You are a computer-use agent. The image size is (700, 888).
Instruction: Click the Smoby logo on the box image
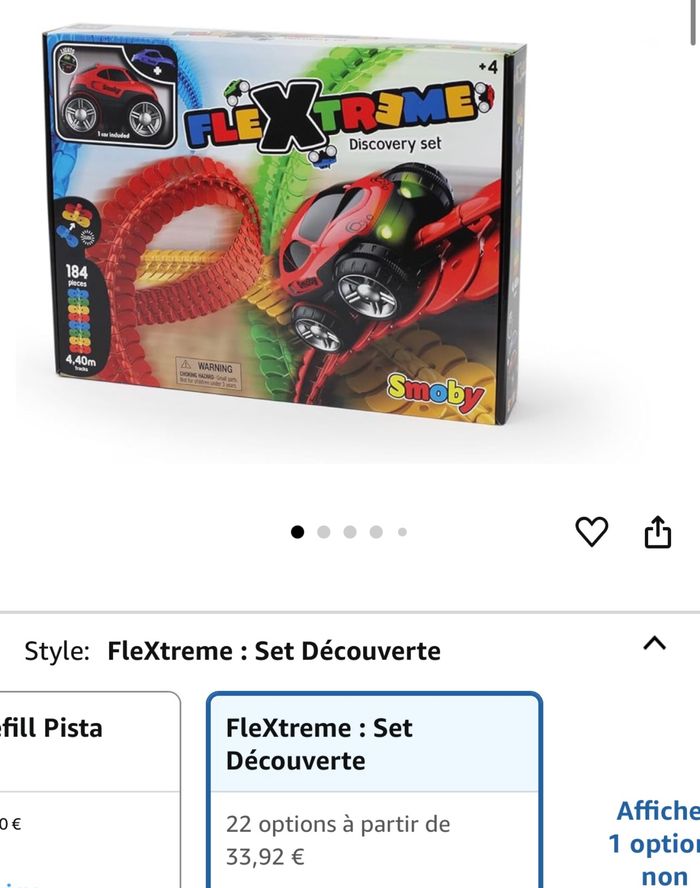coord(436,392)
